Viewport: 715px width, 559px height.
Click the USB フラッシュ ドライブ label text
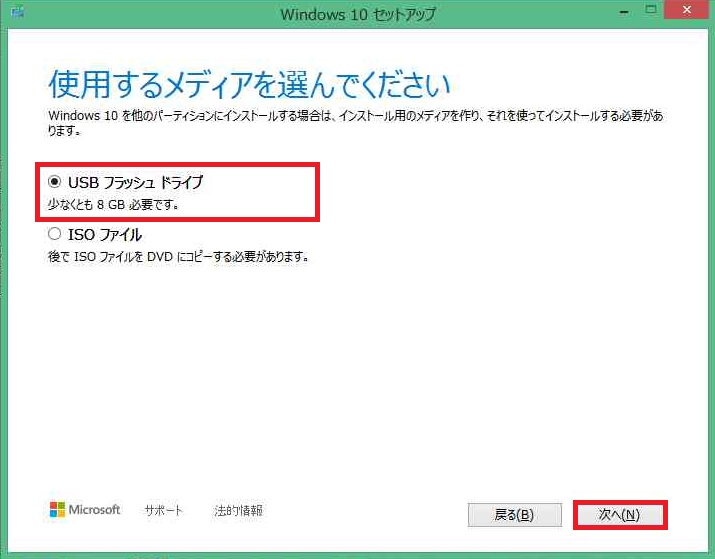click(x=135, y=182)
